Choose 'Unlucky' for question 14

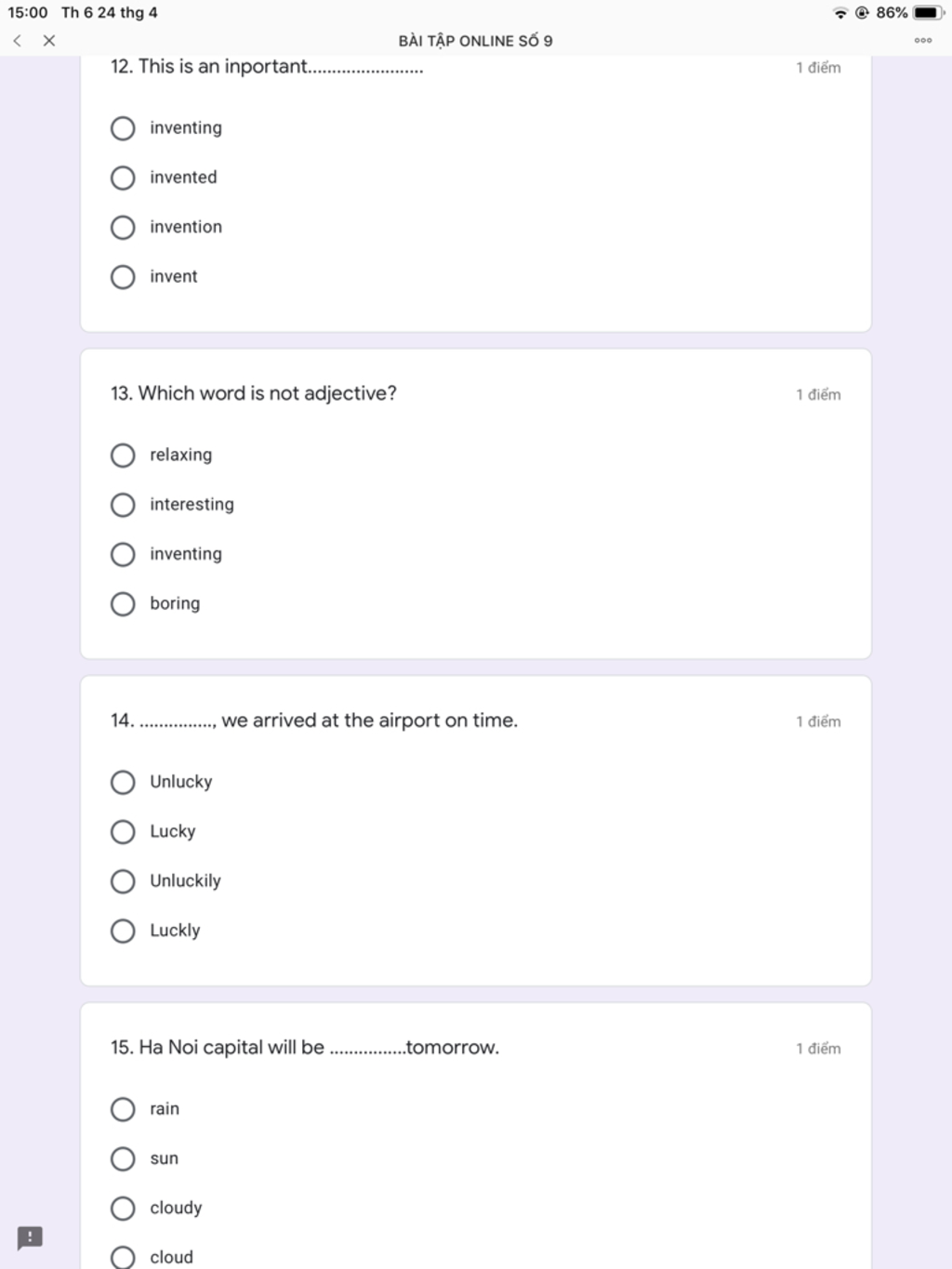click(x=123, y=783)
